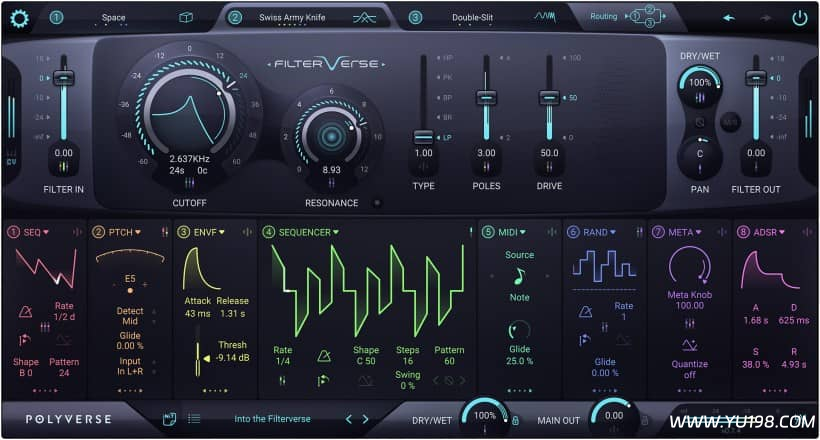The height and width of the screenshot is (440, 820).
Task: Click the mod assign handle of ENVF modulator
Action: (247, 232)
